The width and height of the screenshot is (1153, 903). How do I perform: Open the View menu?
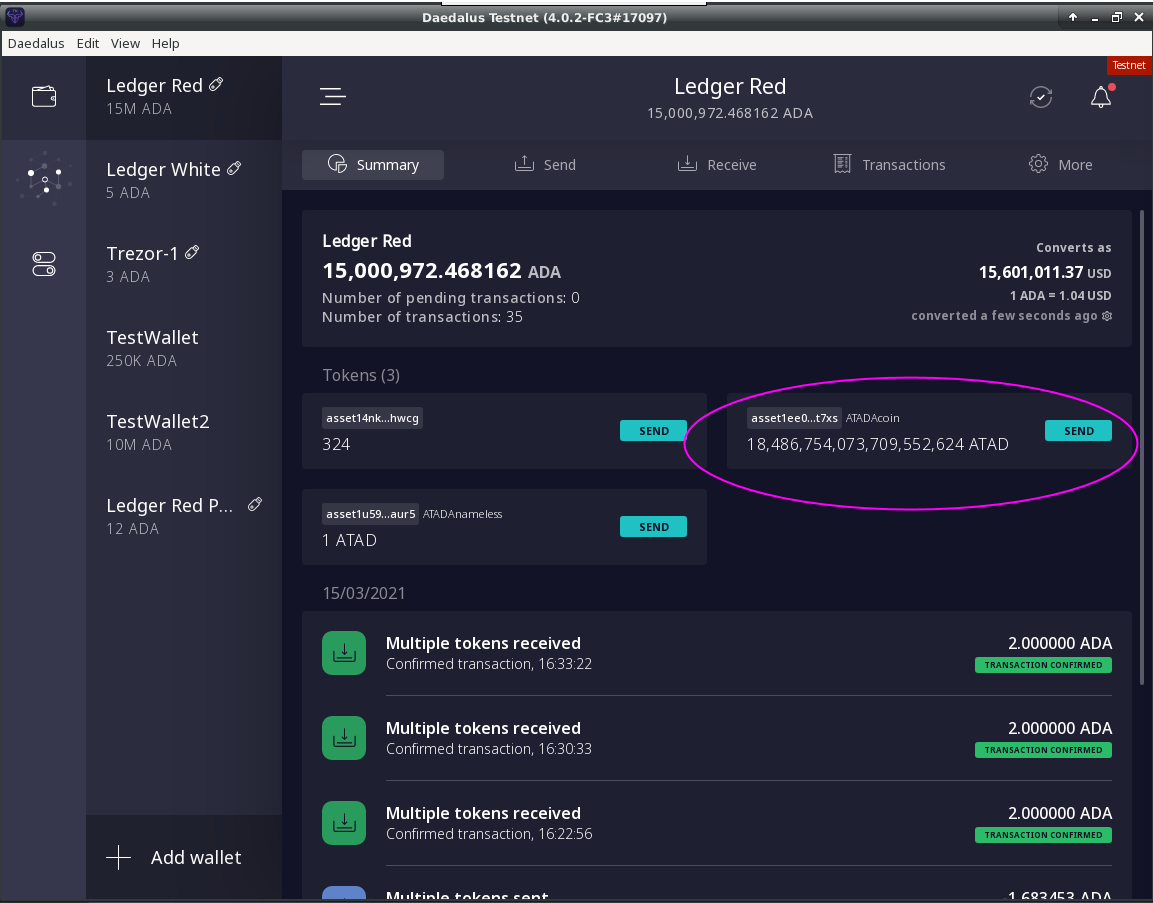(x=125, y=43)
